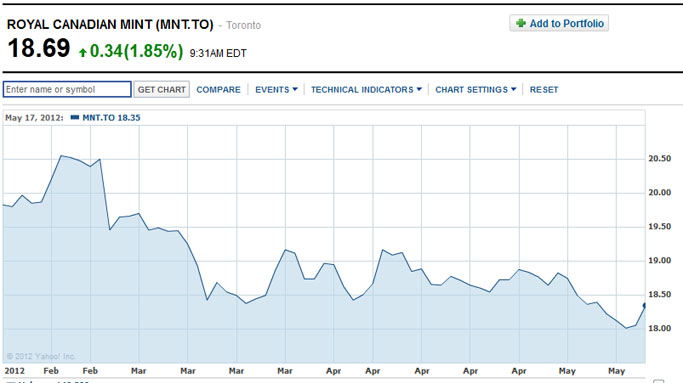Click the 9:31AM EDT timestamp
Screen dimensions: 683x383
(x=218, y=53)
